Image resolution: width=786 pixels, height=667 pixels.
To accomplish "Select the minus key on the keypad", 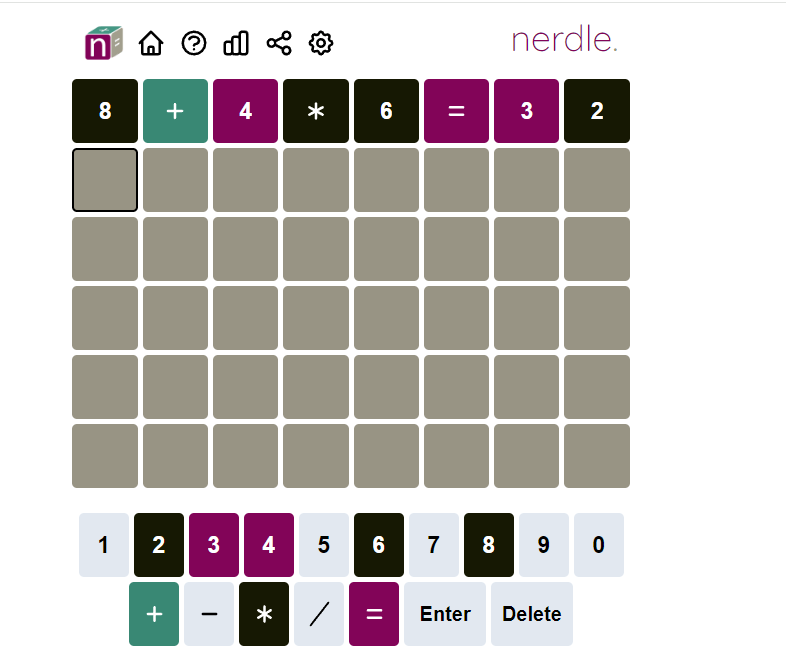I will (x=209, y=614).
